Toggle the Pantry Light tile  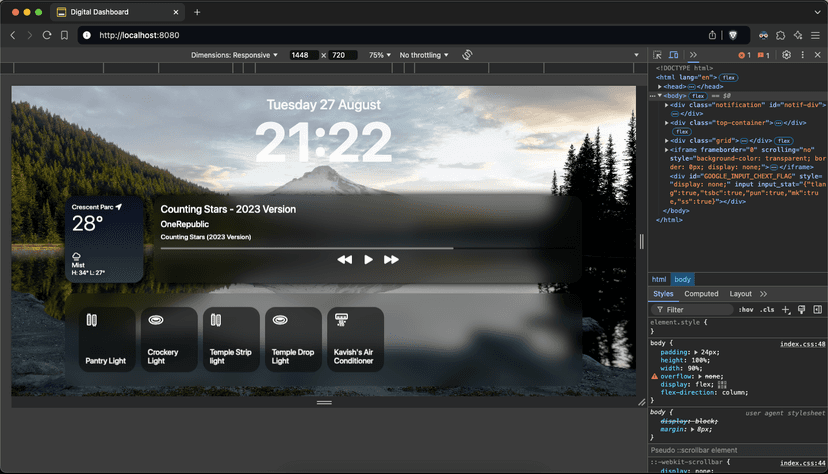106,339
